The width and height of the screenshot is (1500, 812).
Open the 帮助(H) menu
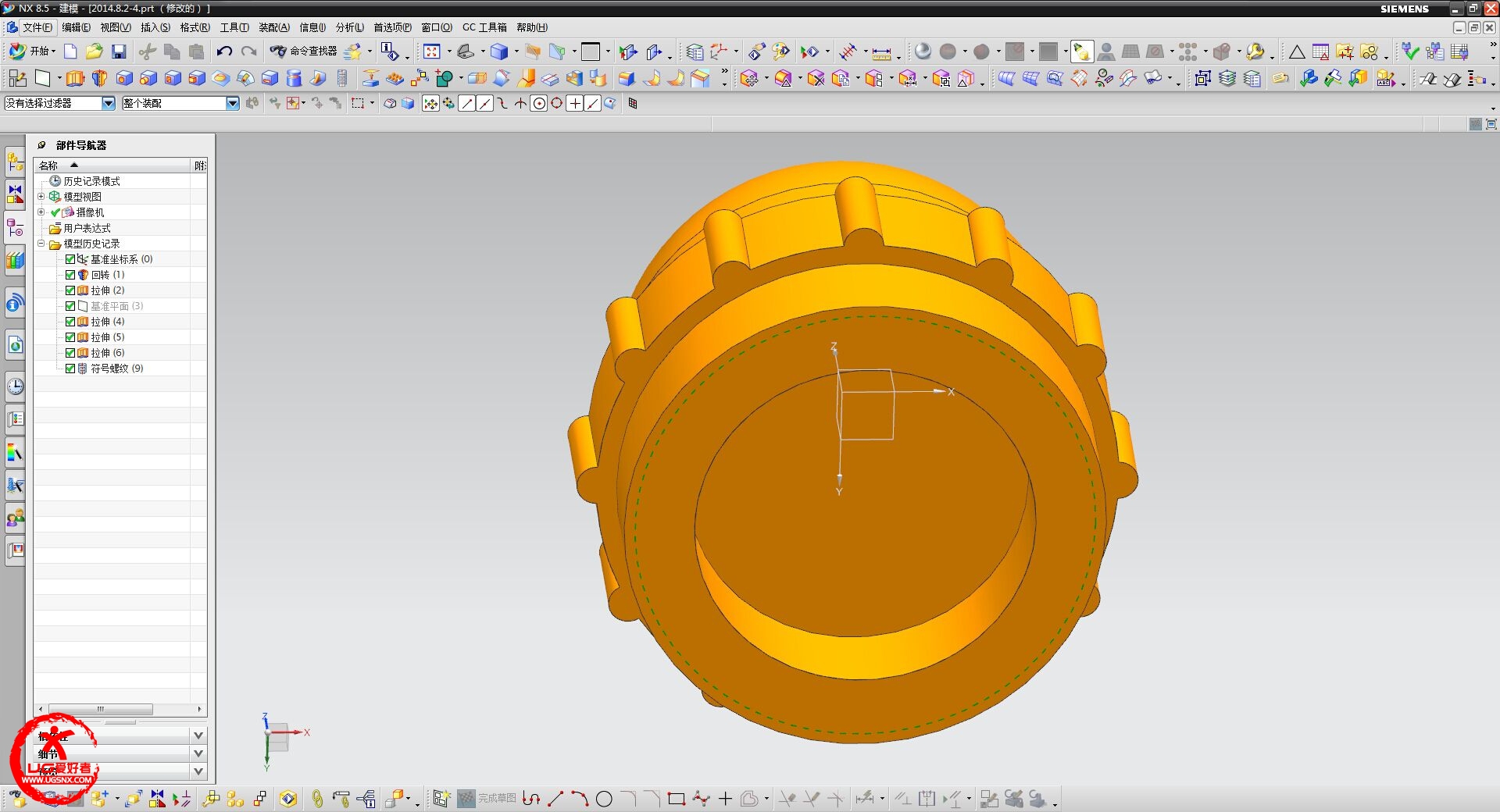point(531,27)
